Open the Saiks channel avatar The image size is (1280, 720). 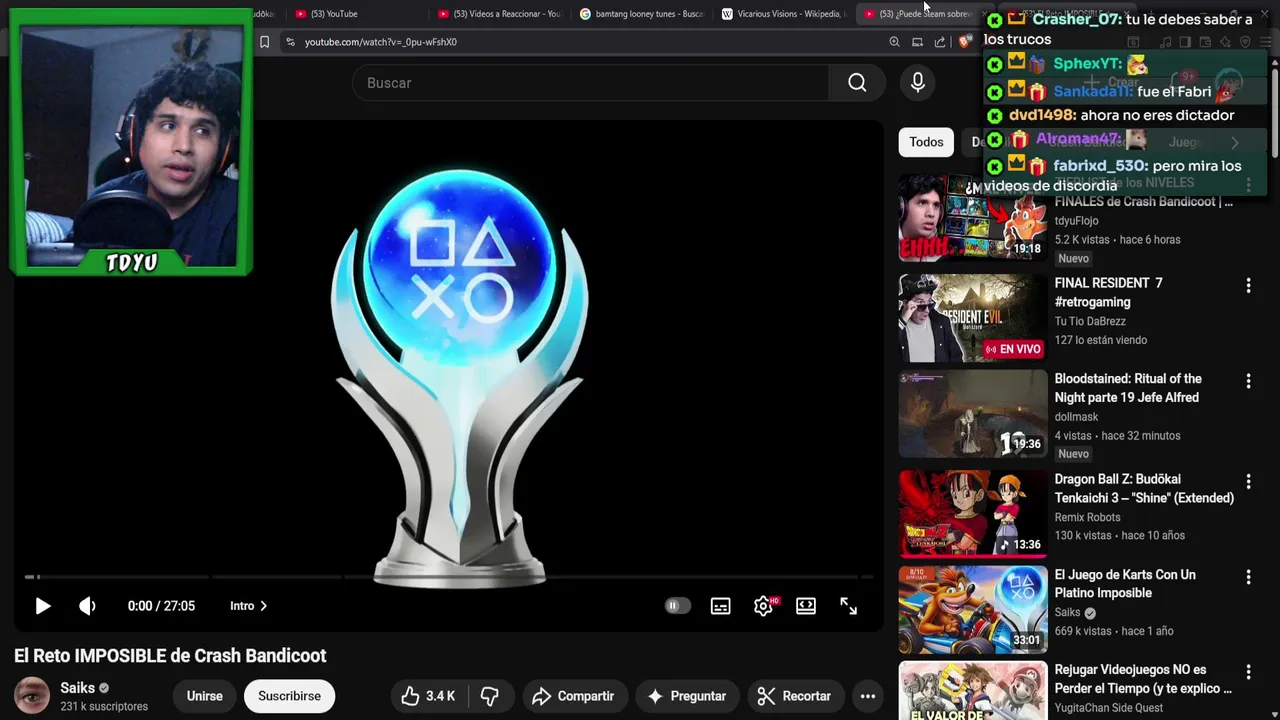pos(32,696)
